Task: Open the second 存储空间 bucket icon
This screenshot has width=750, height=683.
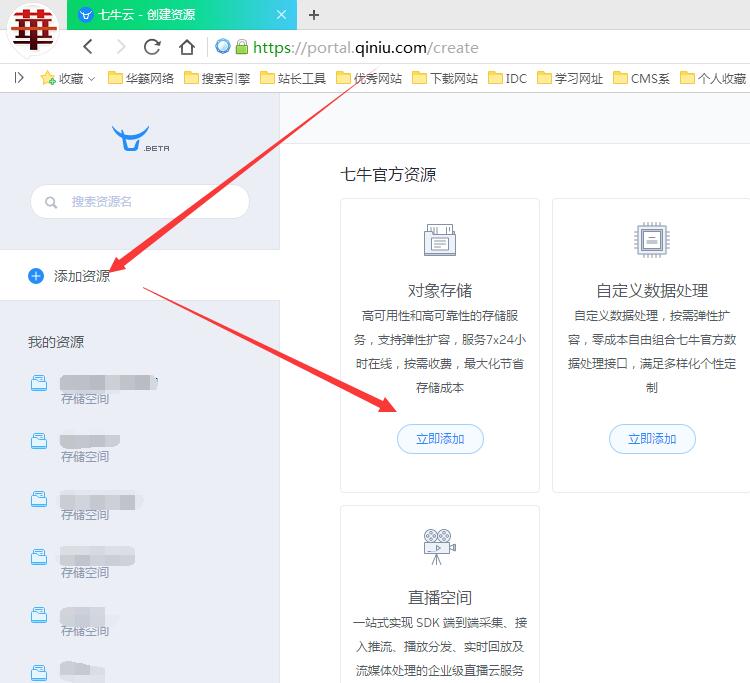Action: 39,441
